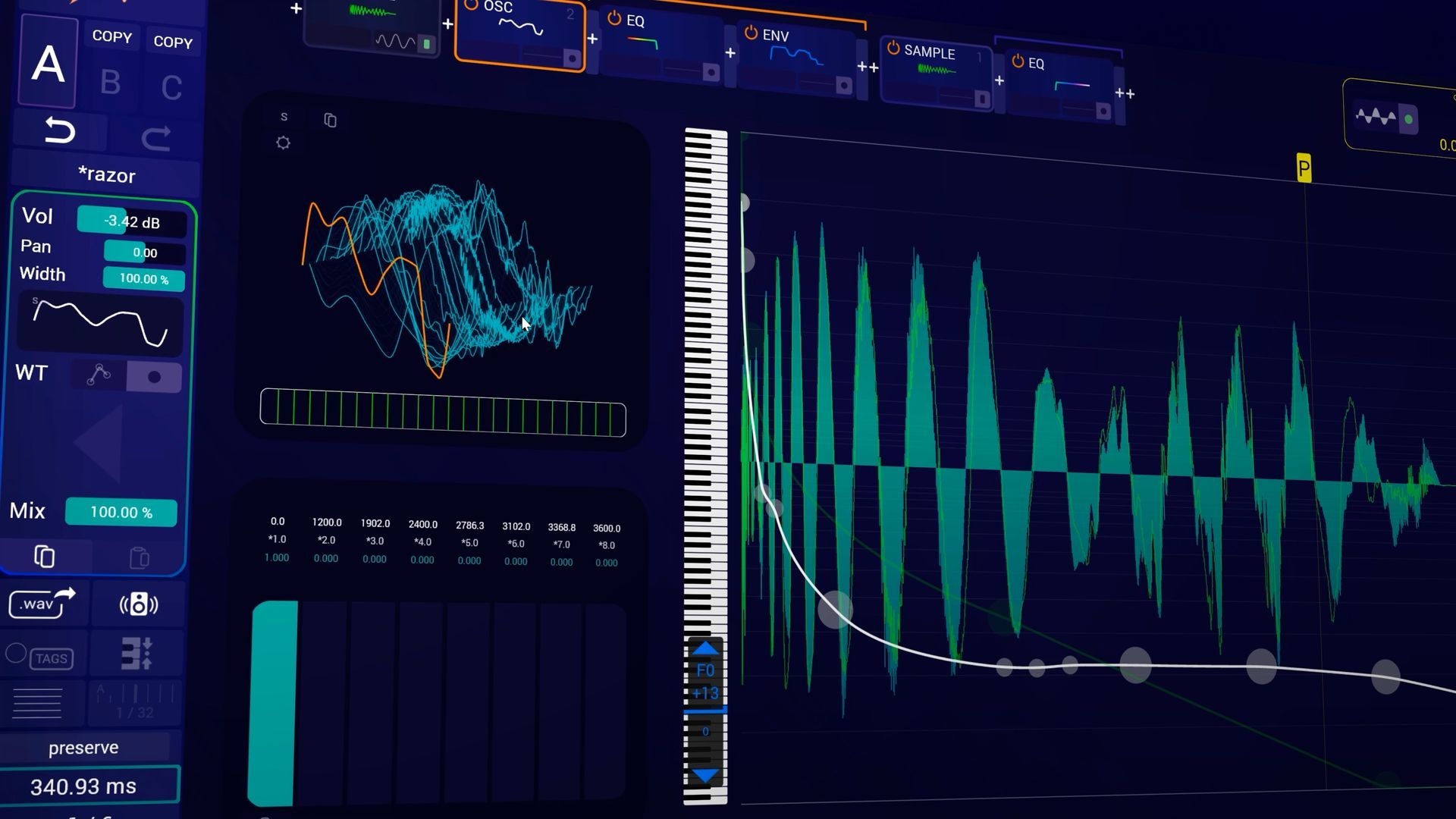This screenshot has height=819, width=1456.
Task: Open the wavetable gear settings
Action: click(283, 143)
